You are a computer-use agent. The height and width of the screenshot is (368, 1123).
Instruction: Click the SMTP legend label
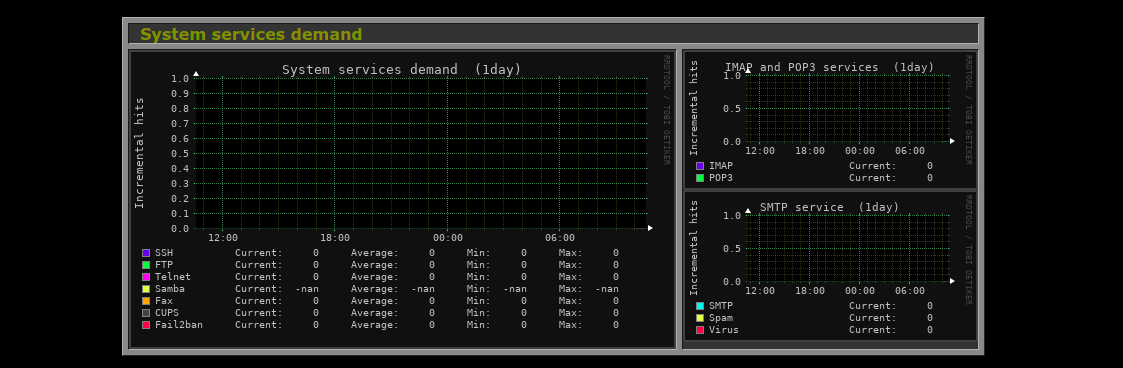[721, 306]
